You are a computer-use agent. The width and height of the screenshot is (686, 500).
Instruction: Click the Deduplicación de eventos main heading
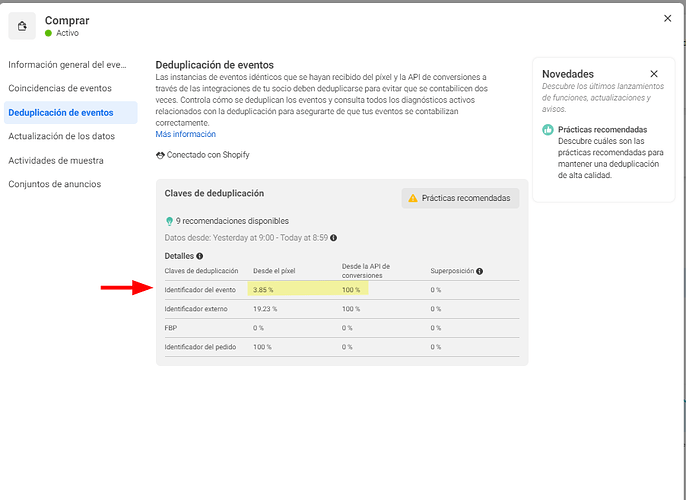[215, 65]
